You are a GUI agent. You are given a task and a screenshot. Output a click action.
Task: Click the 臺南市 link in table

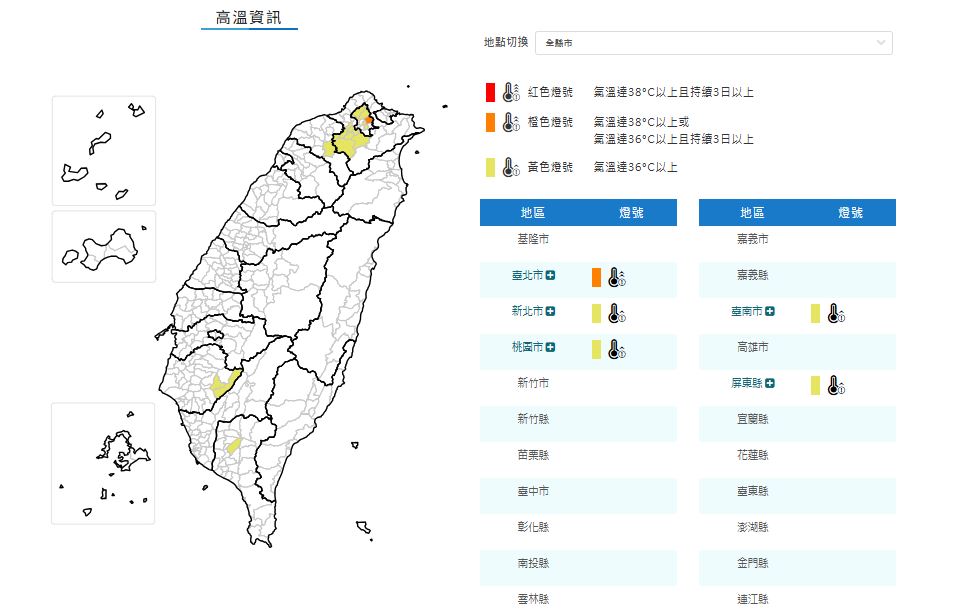point(746,311)
